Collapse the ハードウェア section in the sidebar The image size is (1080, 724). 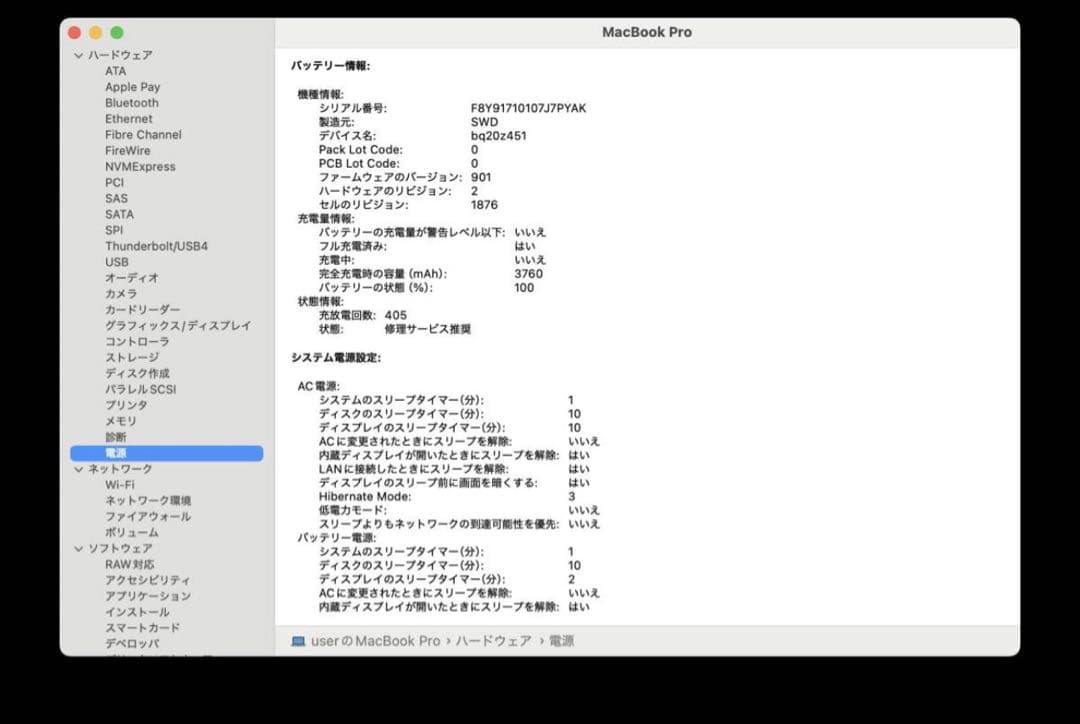click(77, 55)
